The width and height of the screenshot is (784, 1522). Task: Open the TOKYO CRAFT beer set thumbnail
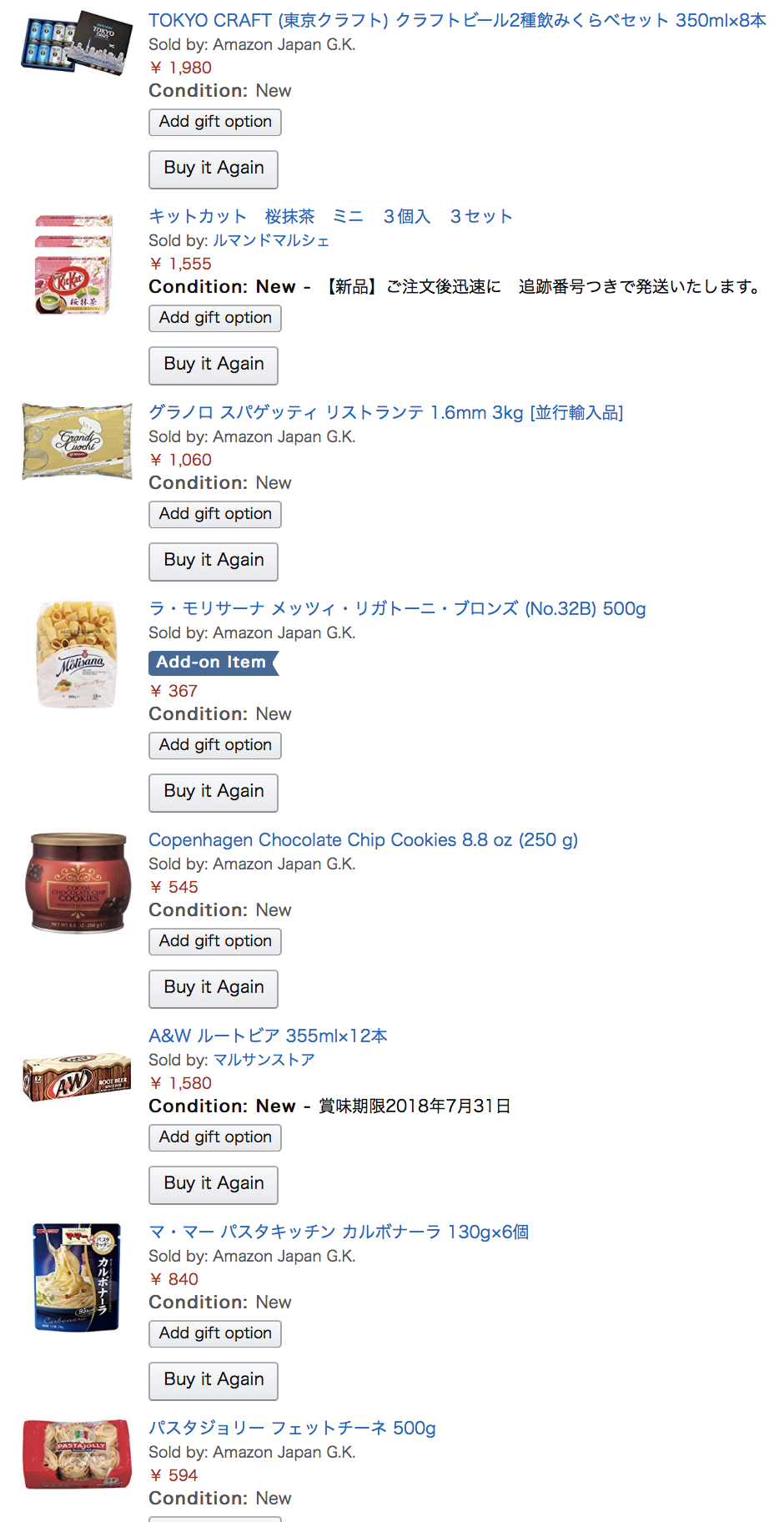pyautogui.click(x=77, y=43)
